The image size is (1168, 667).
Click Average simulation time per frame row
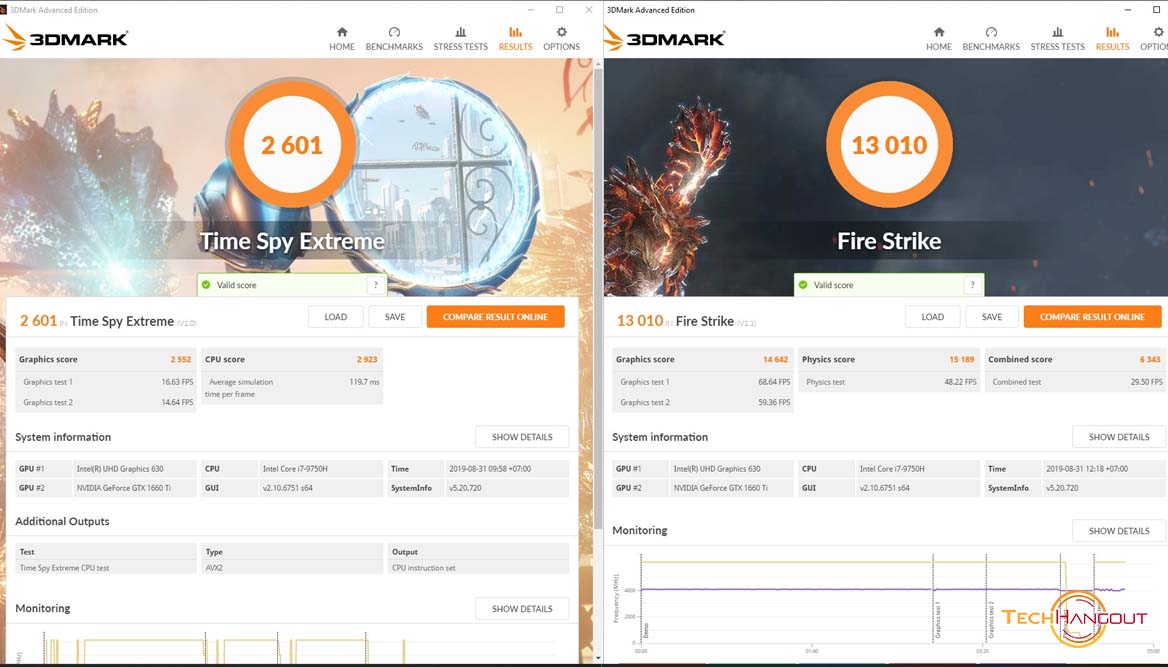pyautogui.click(x=292, y=388)
